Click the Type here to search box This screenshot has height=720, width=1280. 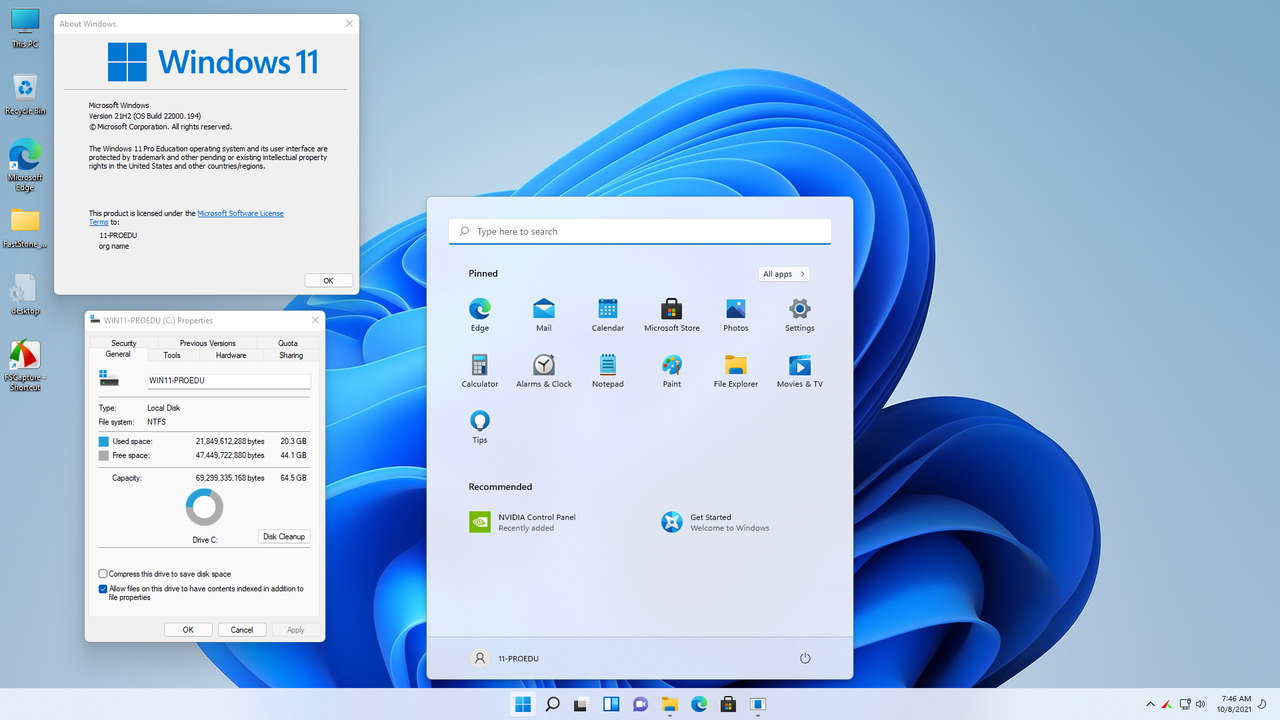coord(640,231)
